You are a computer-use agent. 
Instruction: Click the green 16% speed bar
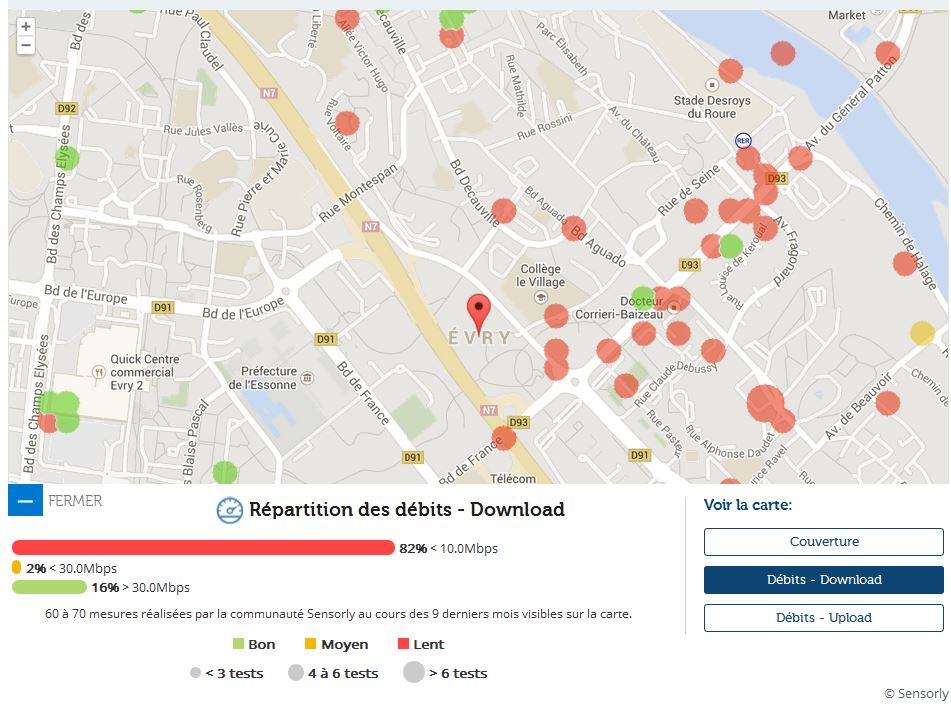[48, 587]
